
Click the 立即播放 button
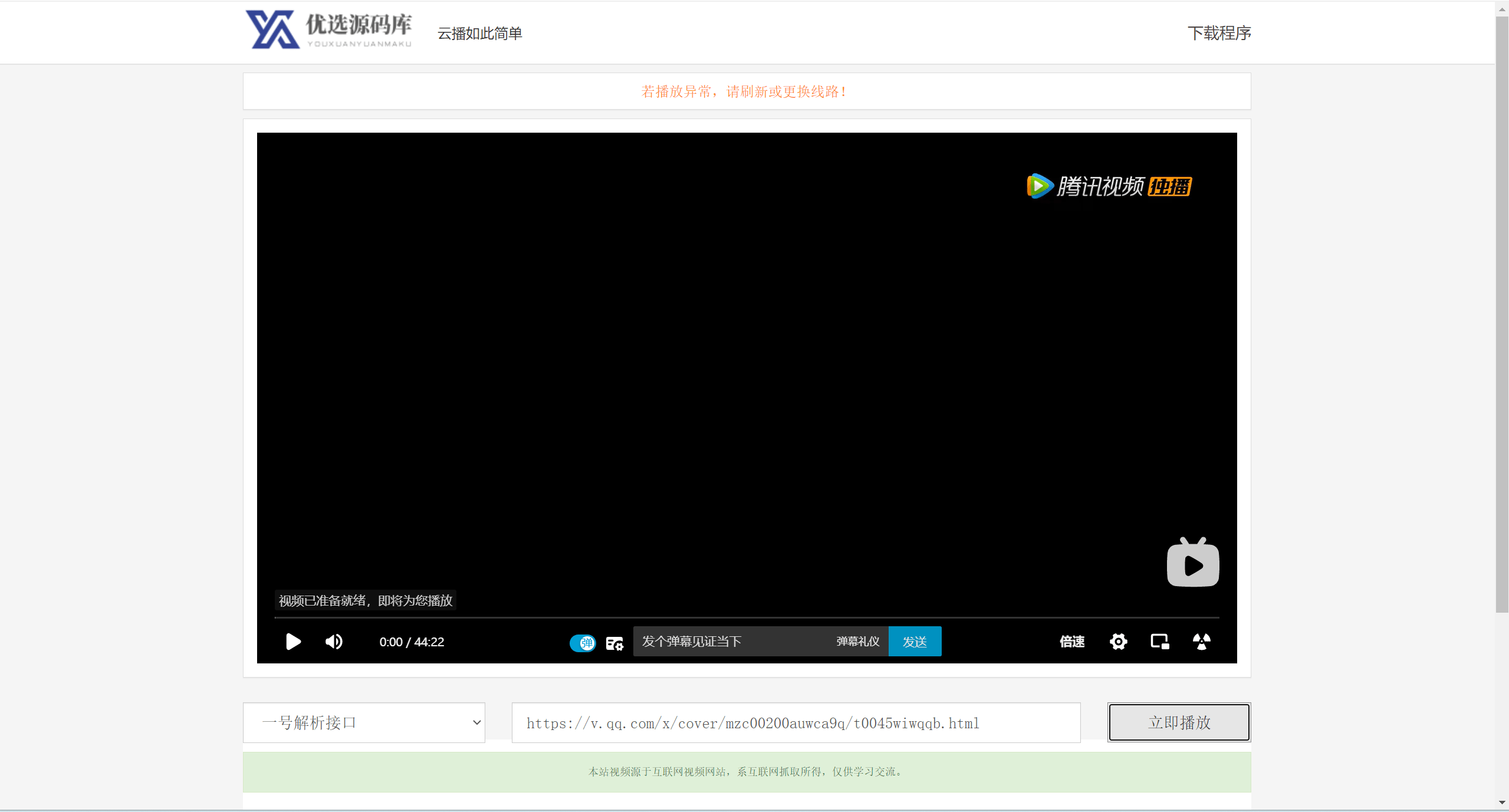1179,722
